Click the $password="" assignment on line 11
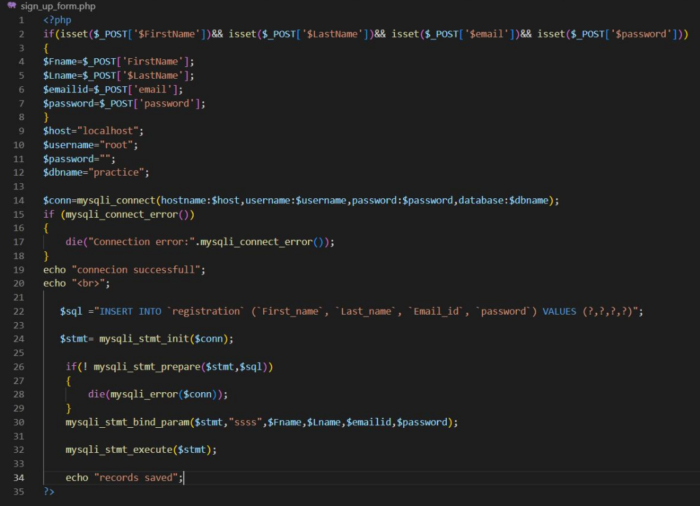The image size is (700, 506). tap(79, 159)
